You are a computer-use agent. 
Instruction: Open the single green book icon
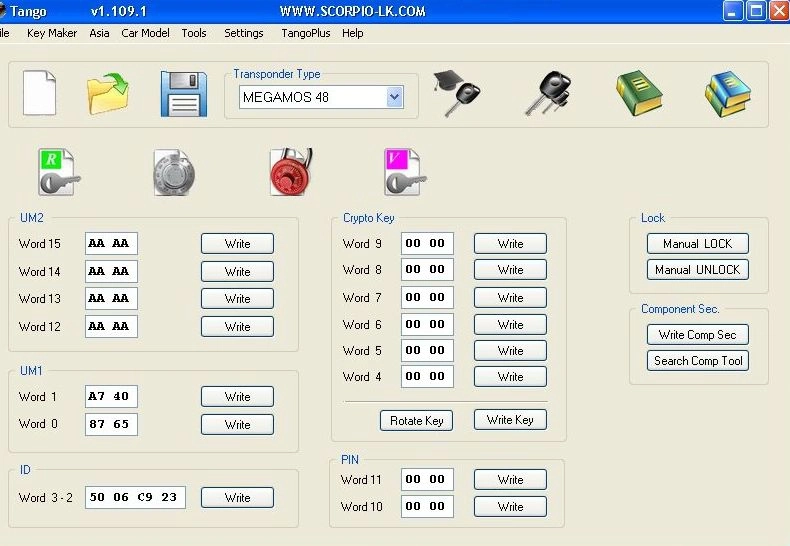639,93
